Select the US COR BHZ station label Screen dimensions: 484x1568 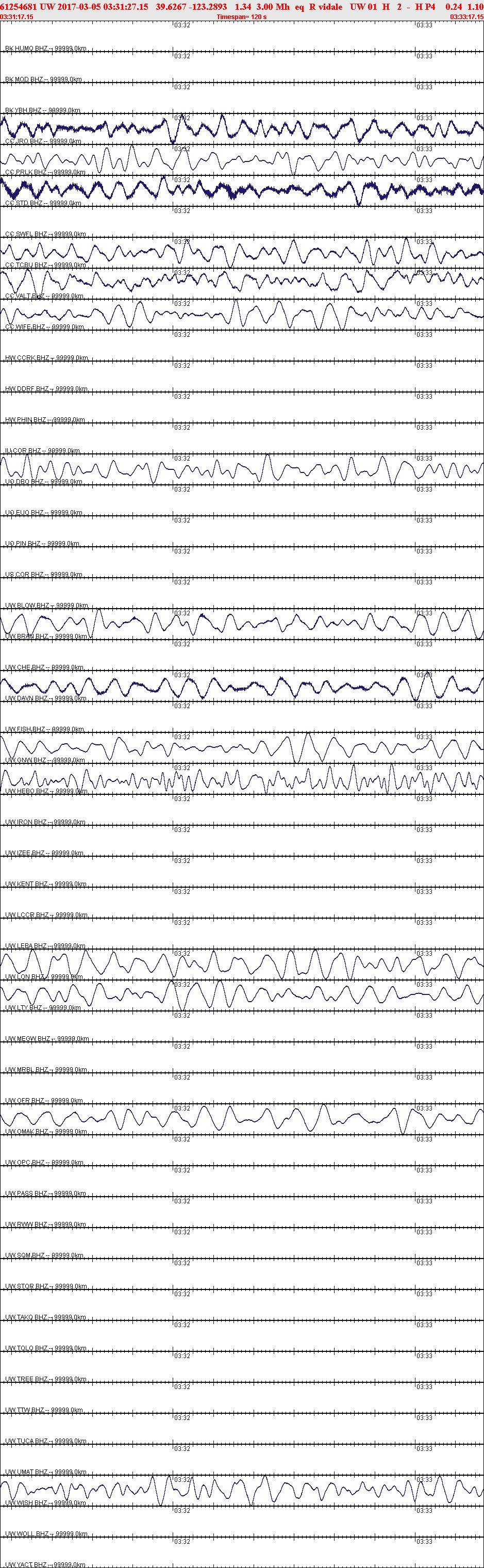tap(43, 575)
